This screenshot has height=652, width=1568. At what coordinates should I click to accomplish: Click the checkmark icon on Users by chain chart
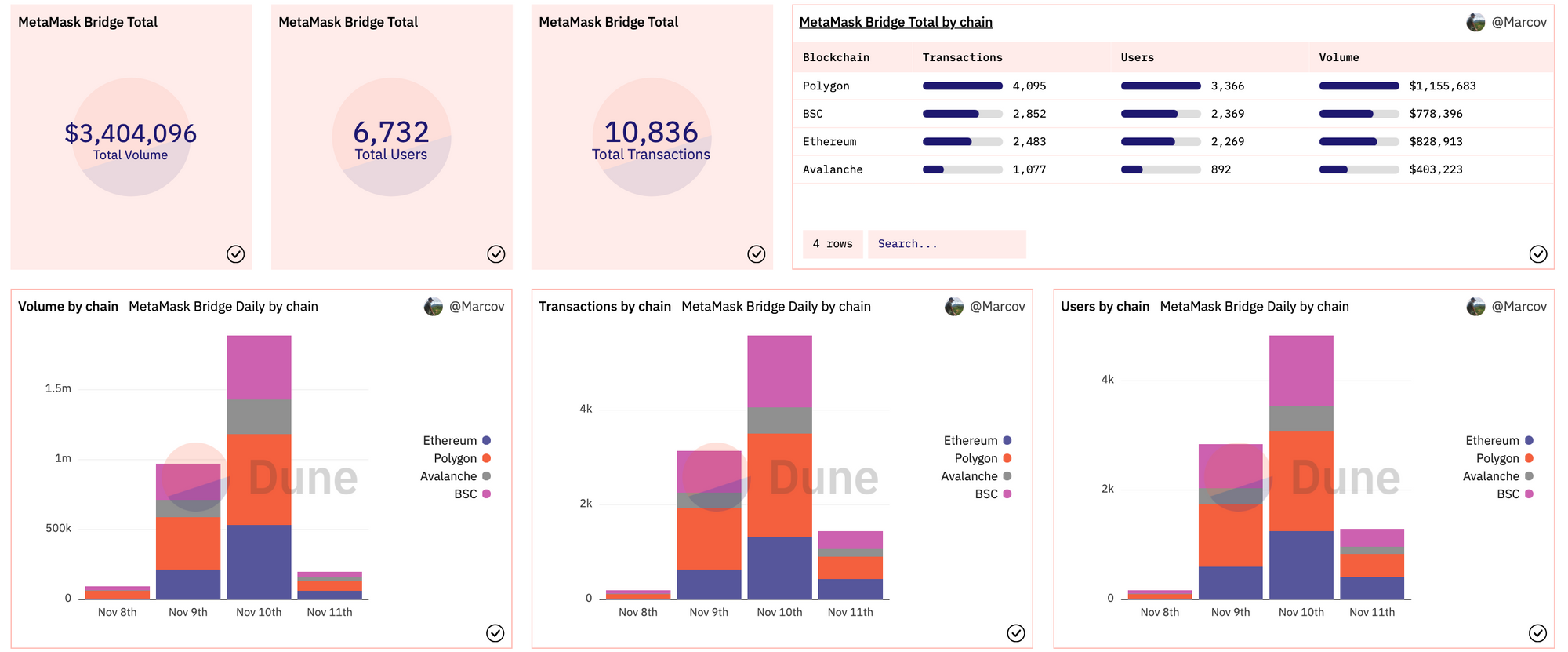1537,633
